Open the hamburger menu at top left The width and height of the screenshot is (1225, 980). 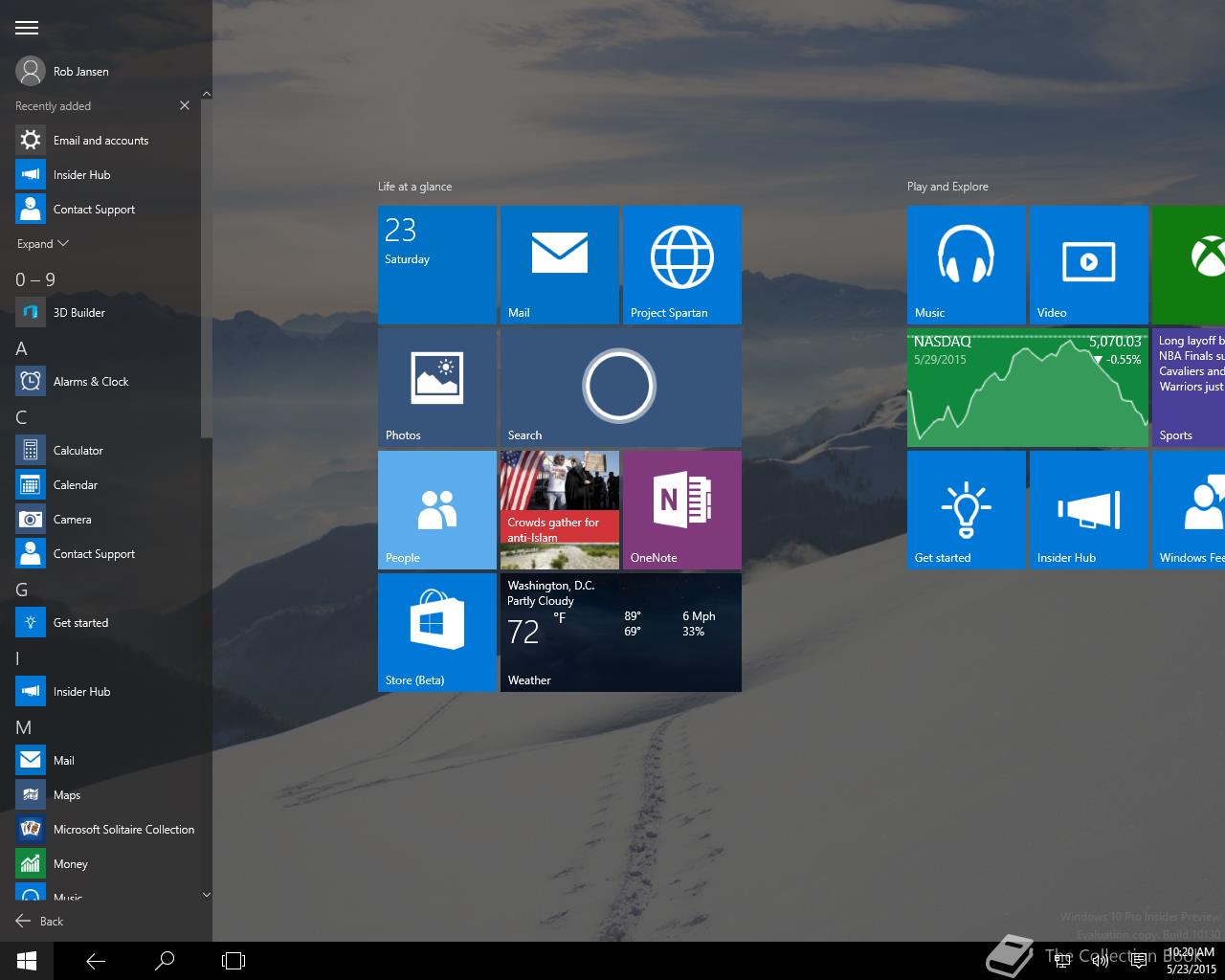27,28
